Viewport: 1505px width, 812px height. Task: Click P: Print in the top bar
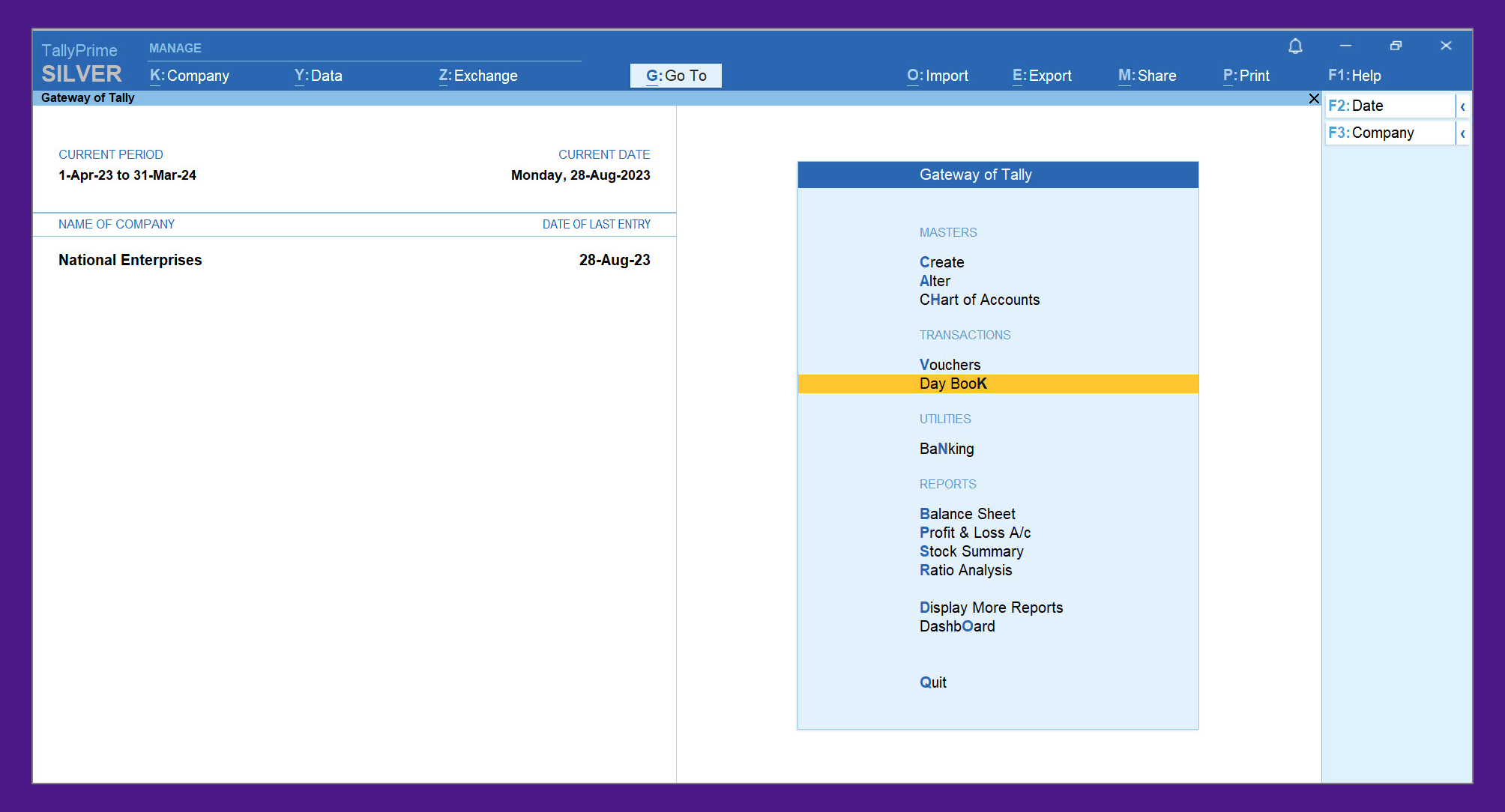point(1246,76)
